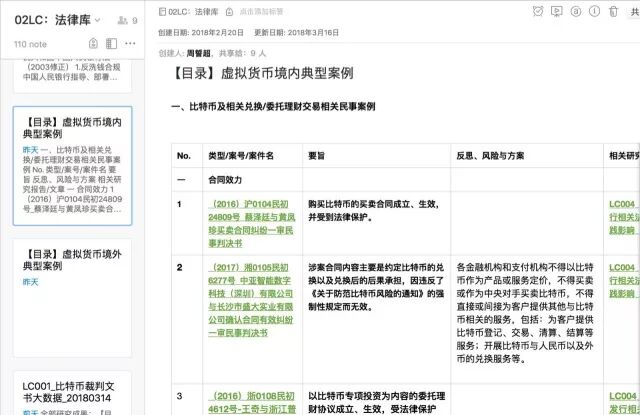Open the note LC001_比特币裁判文书大数据_20180314
Screen dimensions: 640x415
coord(73,393)
